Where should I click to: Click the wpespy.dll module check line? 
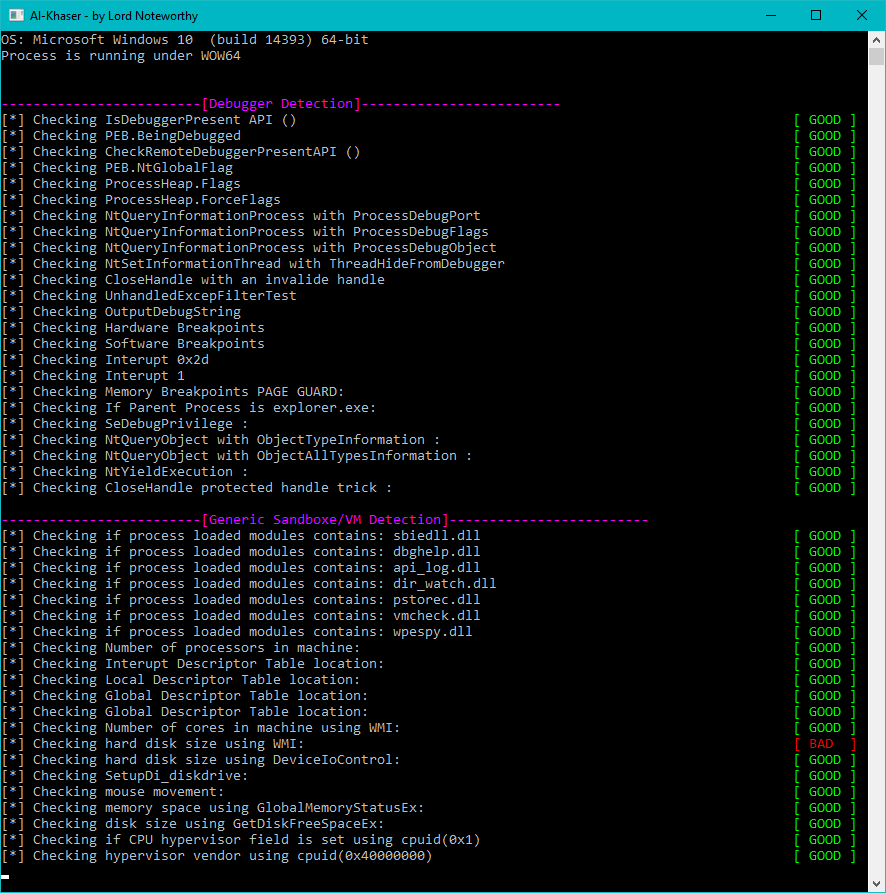point(237,631)
